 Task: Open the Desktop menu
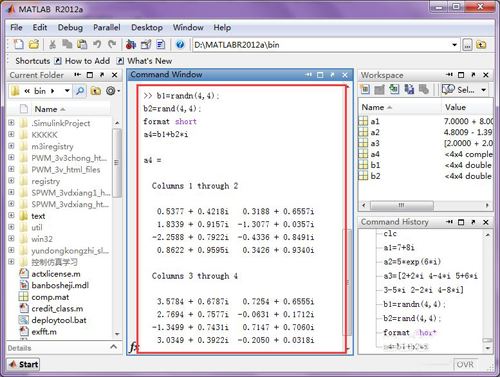(x=147, y=27)
